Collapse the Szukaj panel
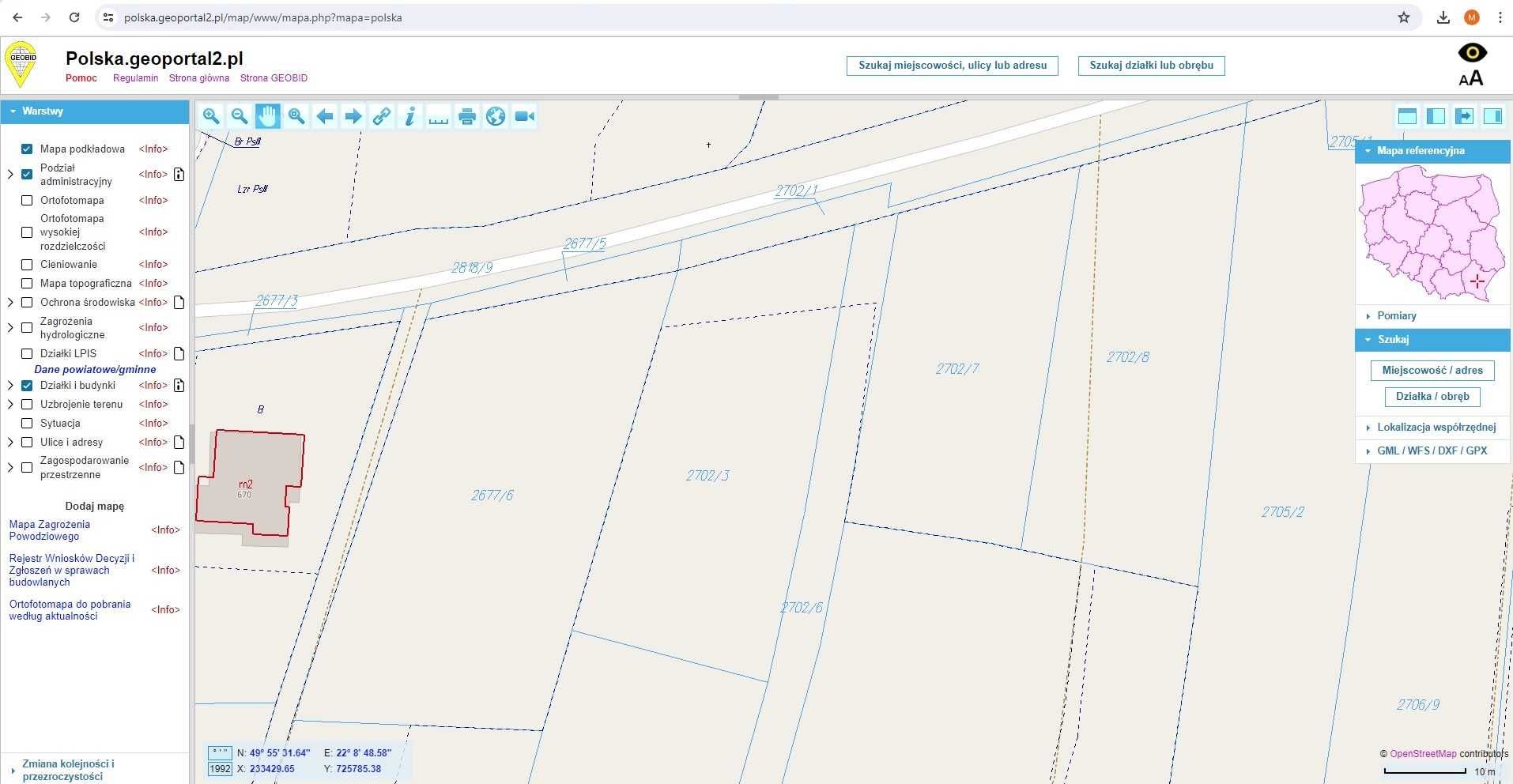The width and height of the screenshot is (1513, 784). 1432,340
